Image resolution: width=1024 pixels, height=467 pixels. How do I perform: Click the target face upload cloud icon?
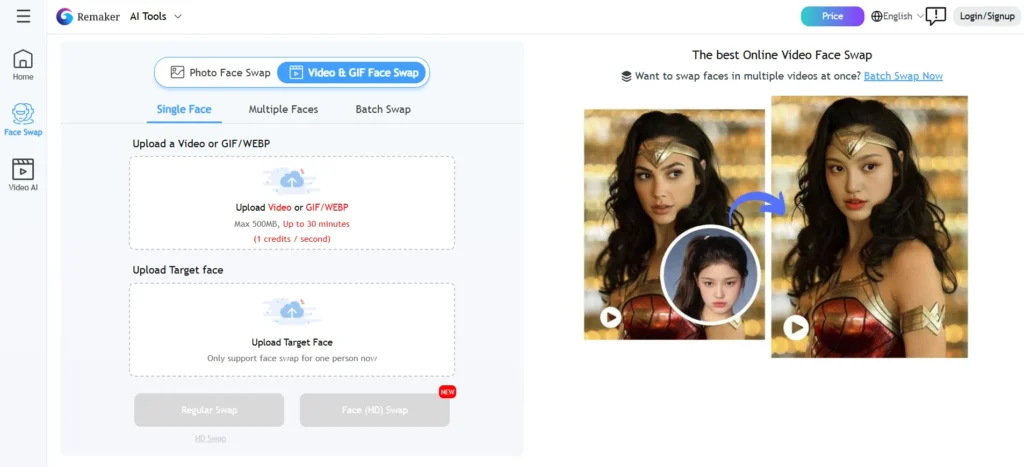click(x=293, y=312)
